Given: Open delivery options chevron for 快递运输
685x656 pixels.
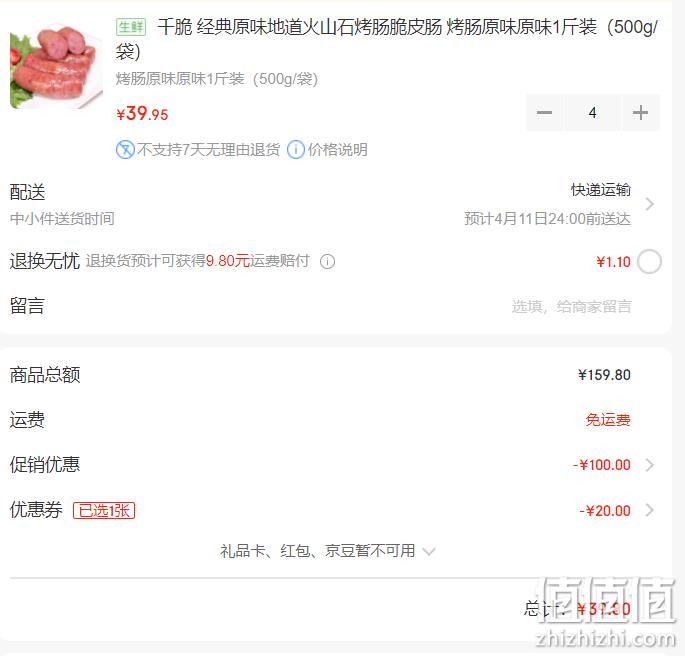Looking at the screenshot, I should (650, 204).
